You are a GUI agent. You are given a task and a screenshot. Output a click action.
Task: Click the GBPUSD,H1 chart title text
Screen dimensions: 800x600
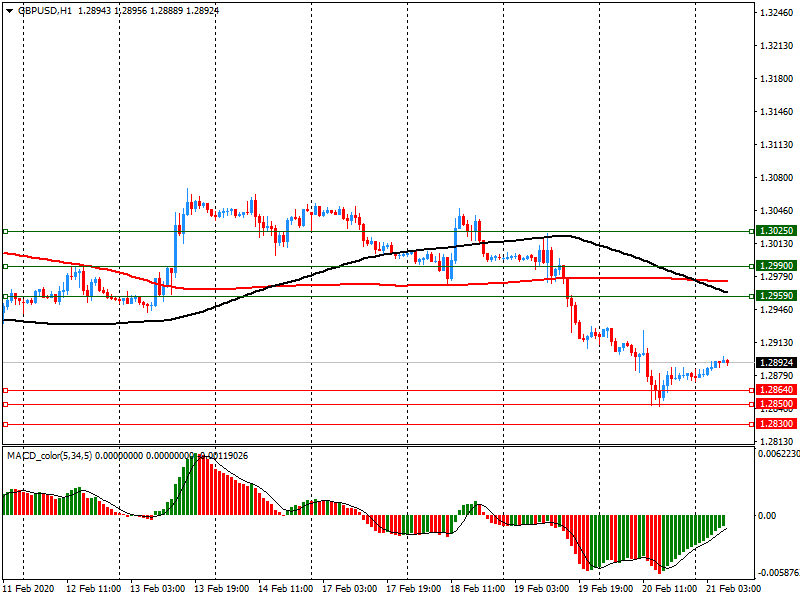tap(44, 10)
